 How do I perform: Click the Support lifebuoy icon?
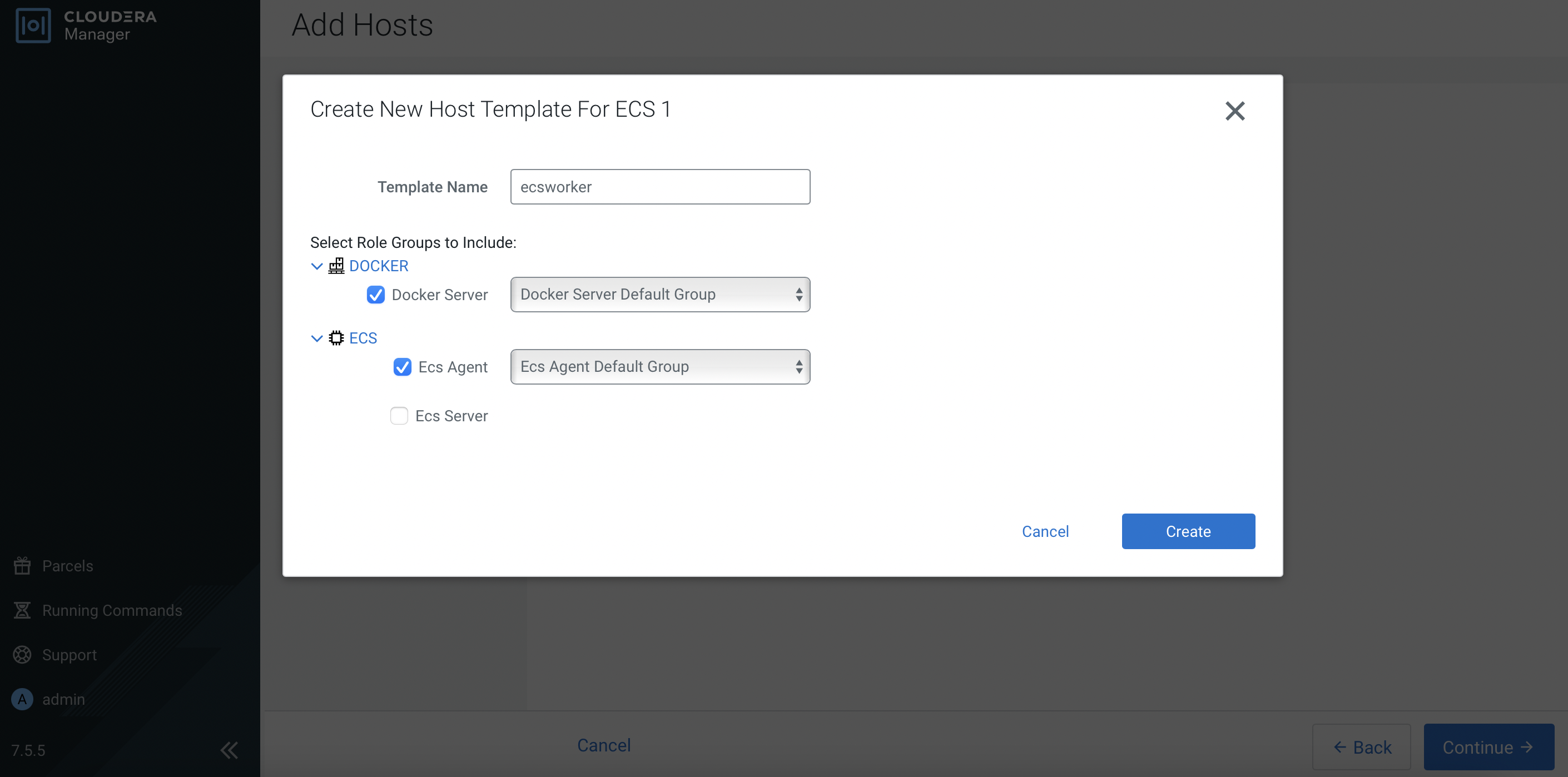(x=23, y=655)
